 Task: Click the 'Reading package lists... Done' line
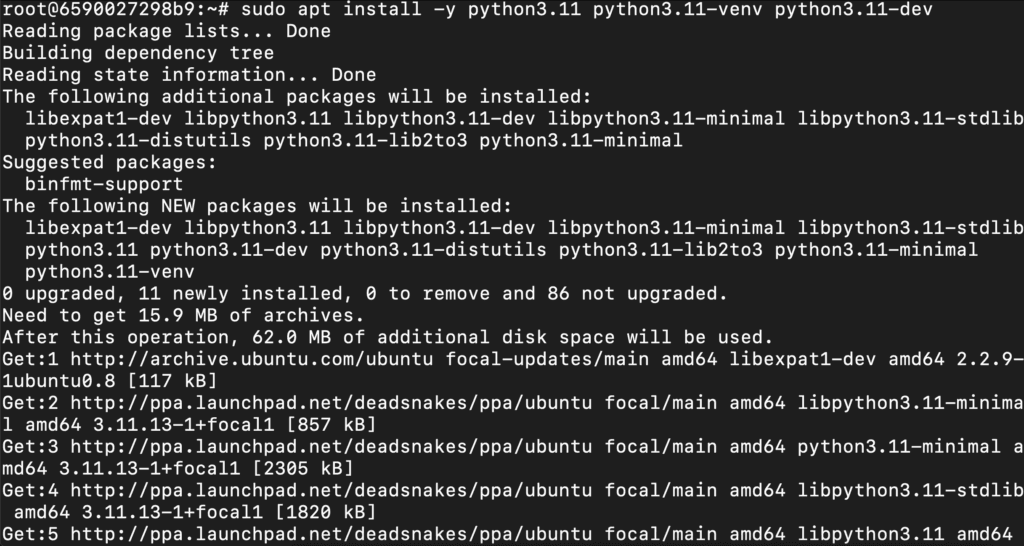click(166, 31)
